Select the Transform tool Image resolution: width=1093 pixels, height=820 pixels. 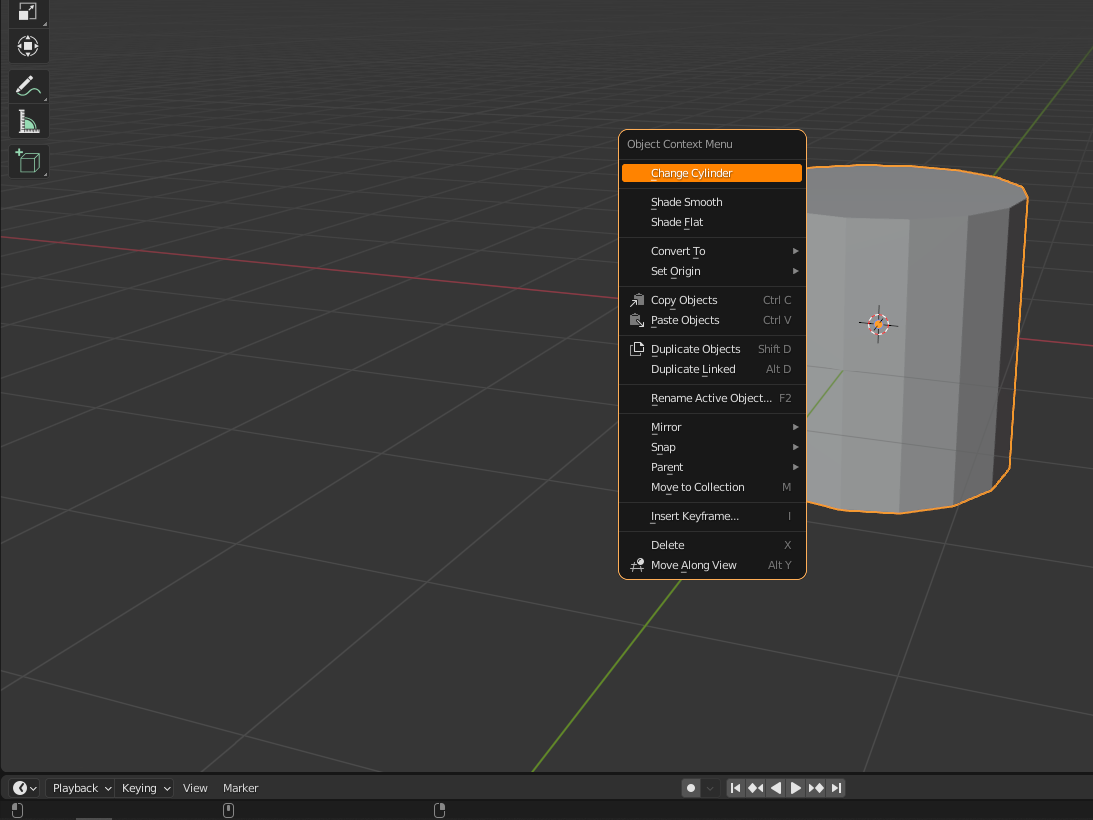click(x=28, y=46)
